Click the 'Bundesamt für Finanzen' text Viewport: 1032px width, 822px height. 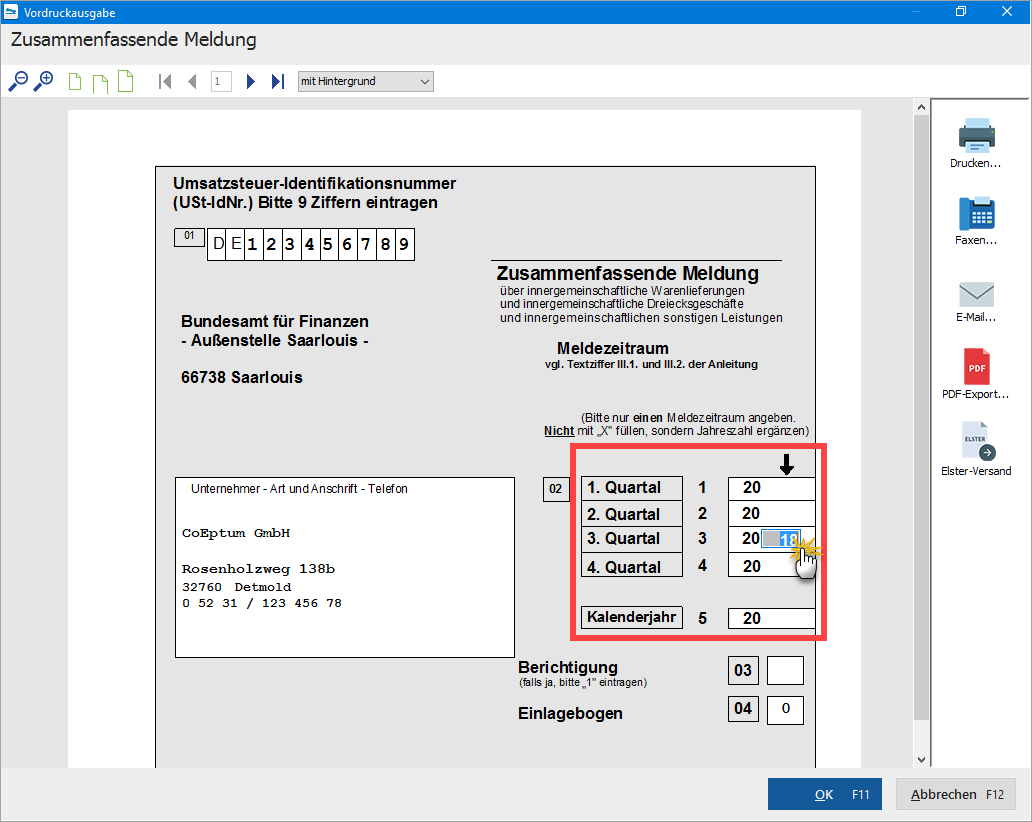tap(274, 321)
